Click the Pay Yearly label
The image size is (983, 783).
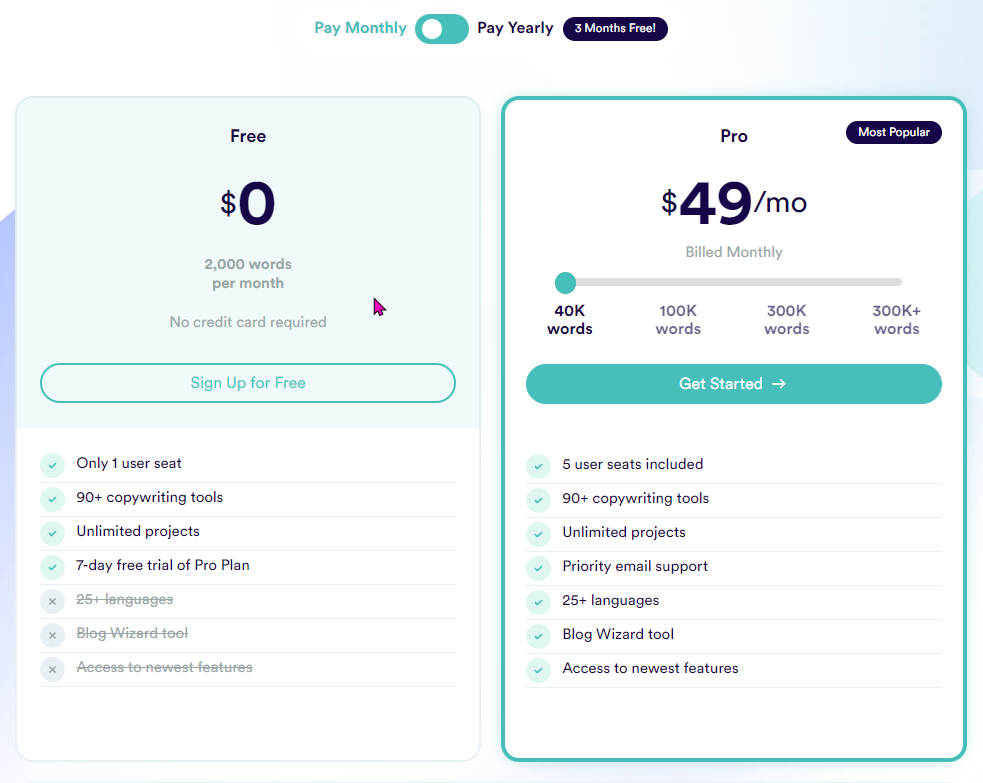click(515, 28)
